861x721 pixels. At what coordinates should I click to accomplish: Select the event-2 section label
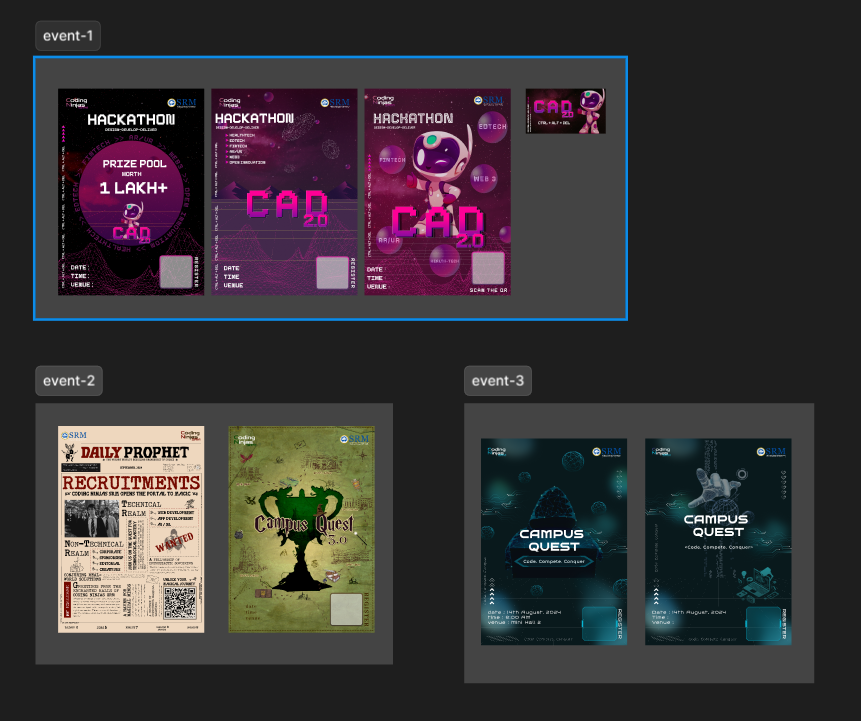[x=68, y=380]
